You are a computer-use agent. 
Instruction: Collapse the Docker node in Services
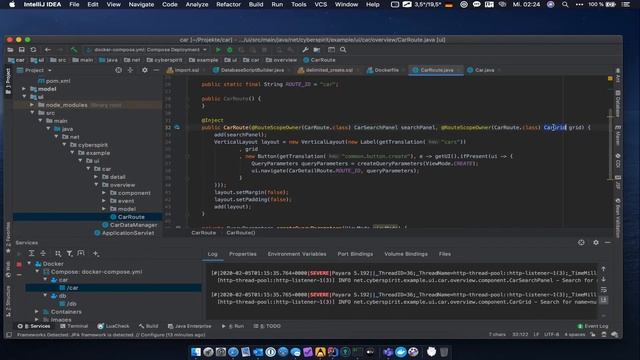[x=29, y=264]
